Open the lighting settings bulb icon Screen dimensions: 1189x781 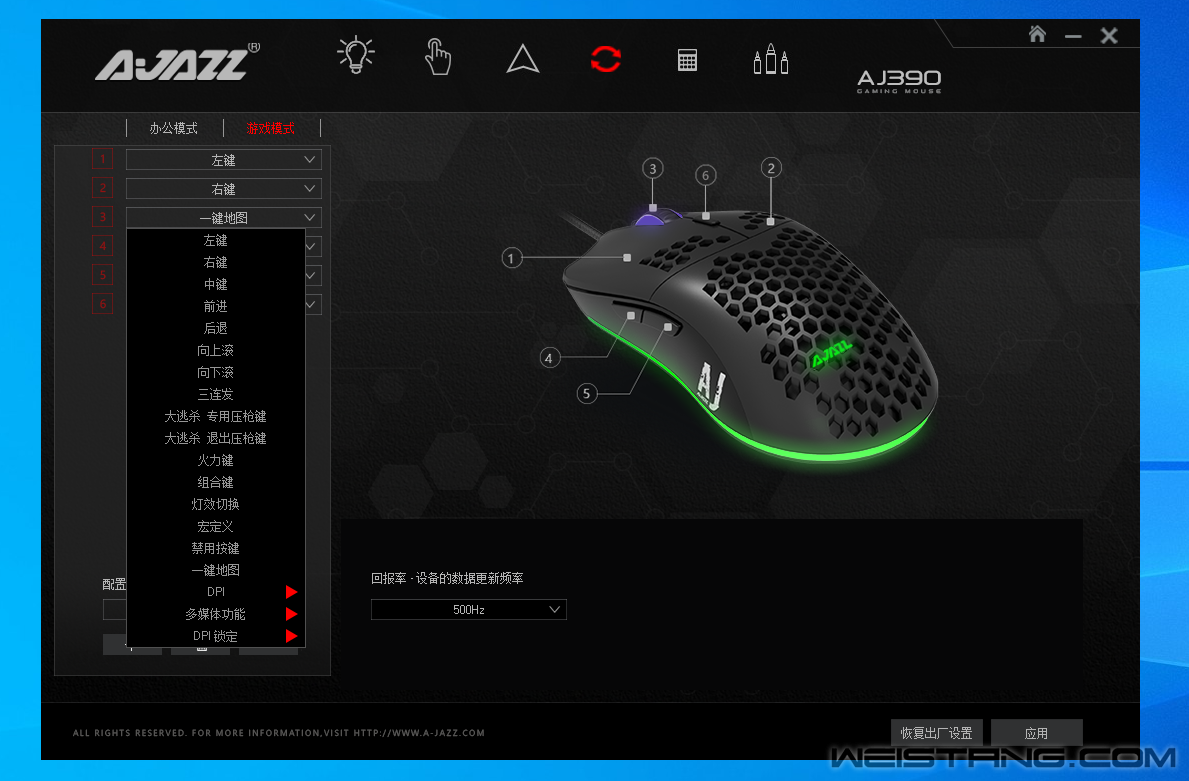coord(356,55)
